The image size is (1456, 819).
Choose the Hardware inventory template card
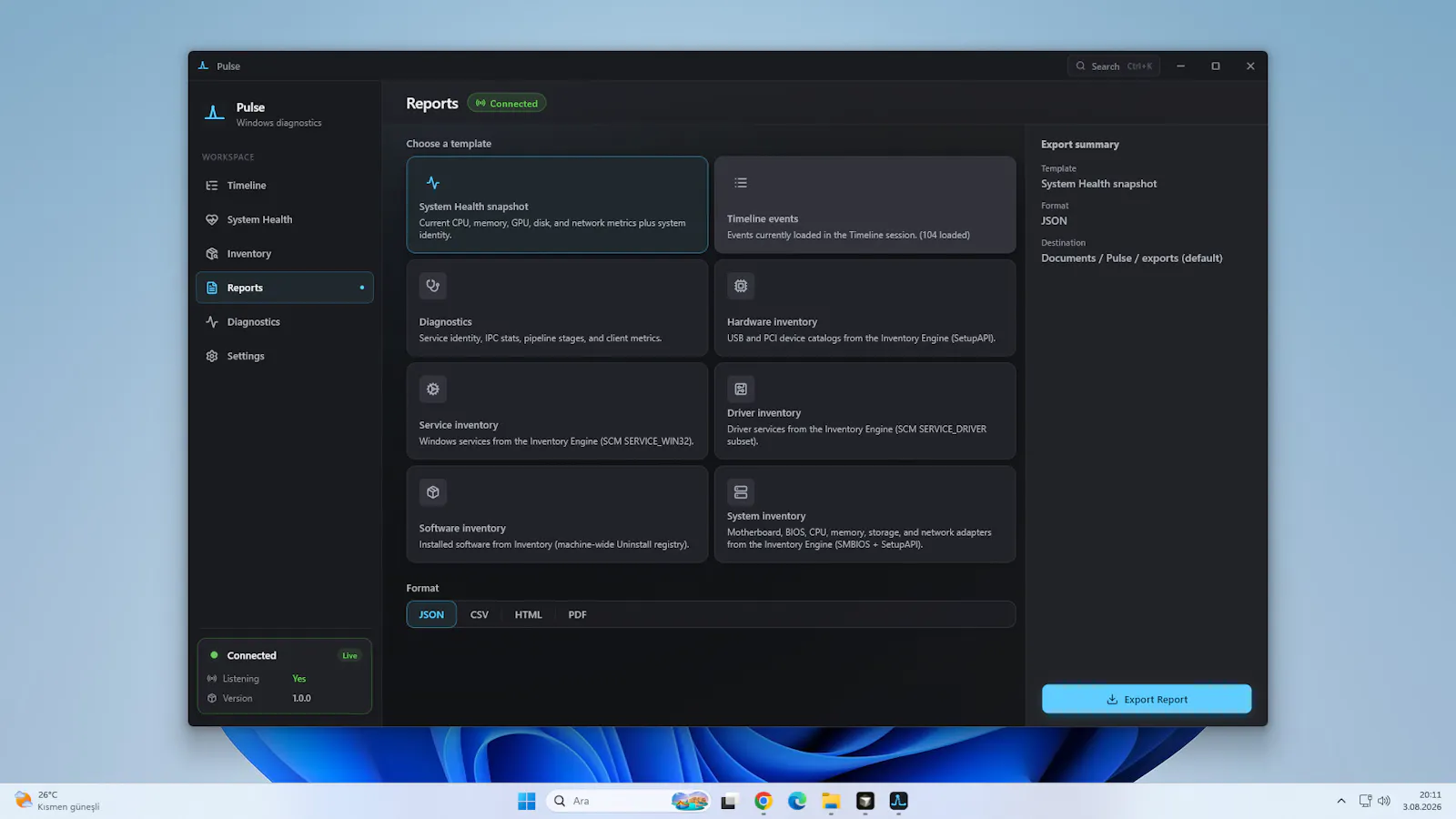(864, 308)
